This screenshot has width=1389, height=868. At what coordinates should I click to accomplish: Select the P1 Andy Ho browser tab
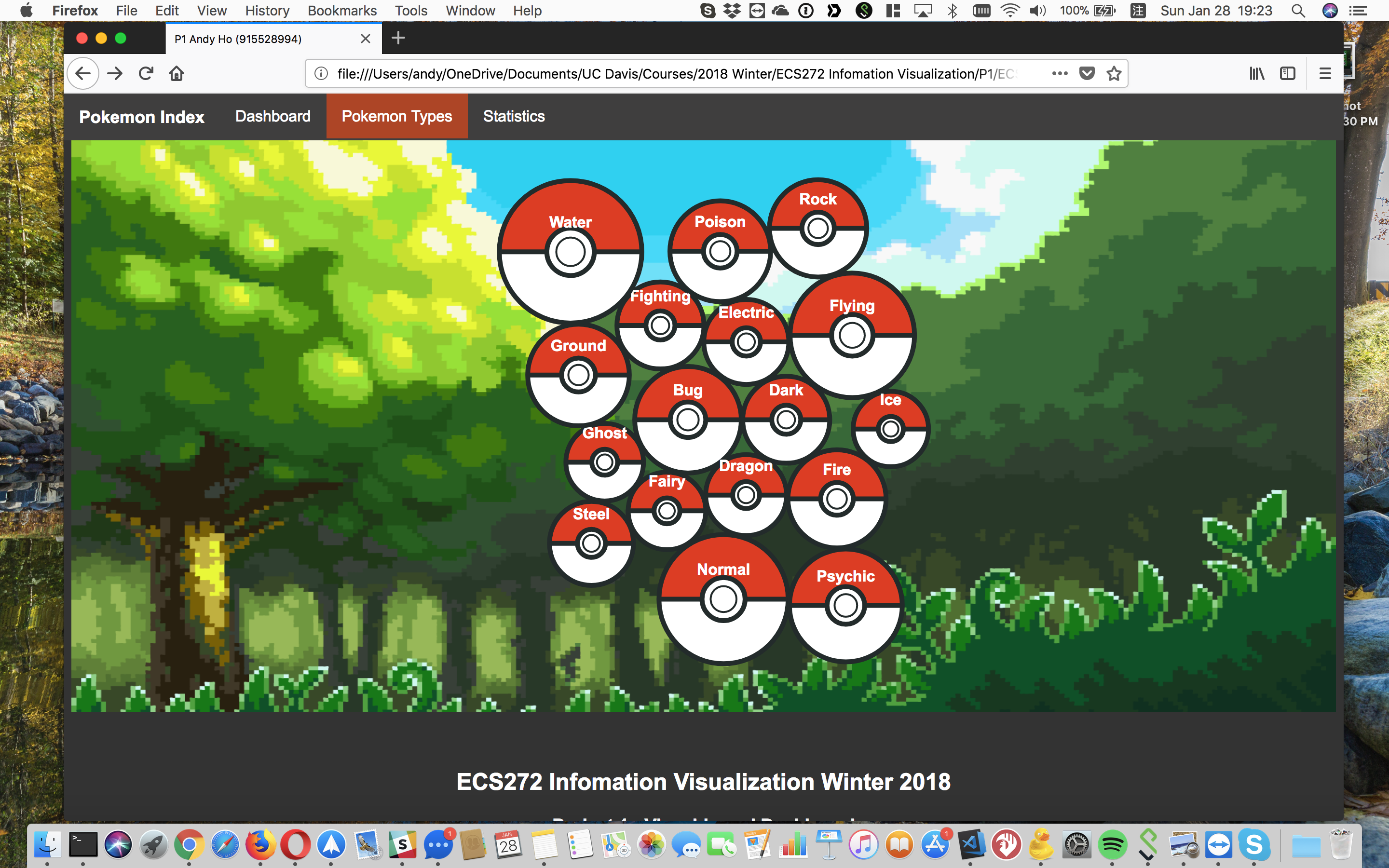coord(273,39)
